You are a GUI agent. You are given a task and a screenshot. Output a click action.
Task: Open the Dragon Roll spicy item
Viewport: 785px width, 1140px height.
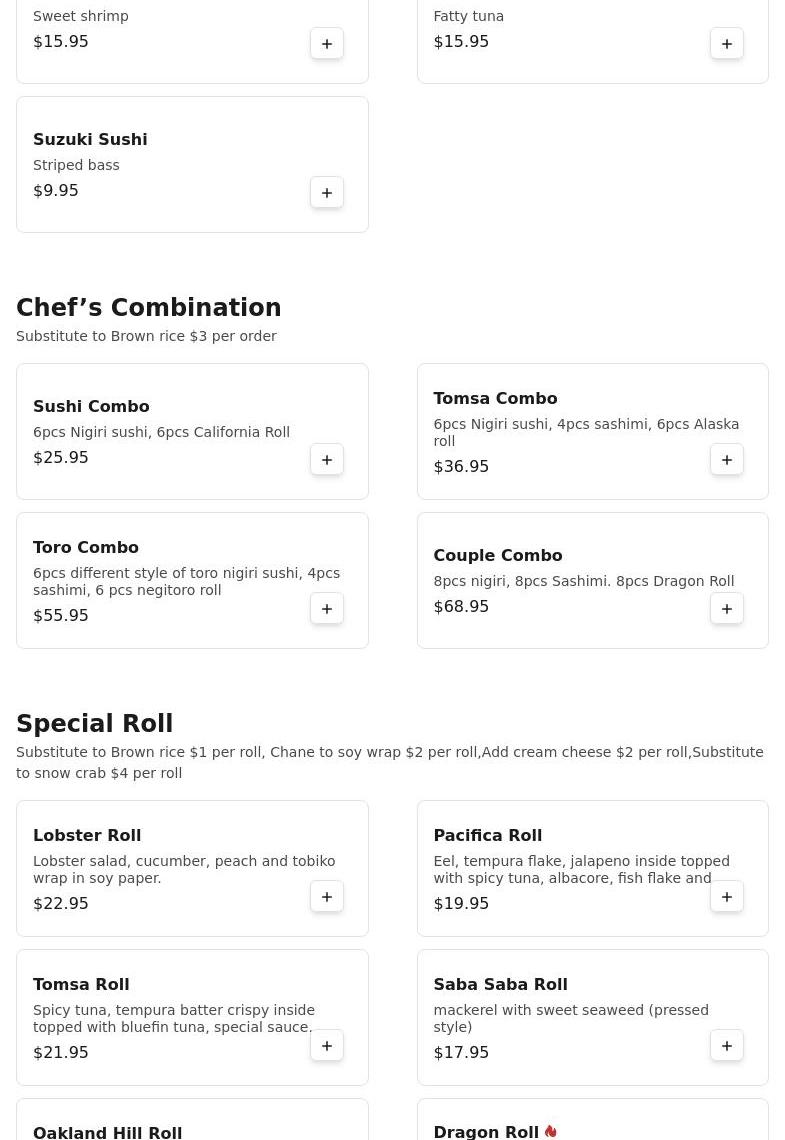pos(592,1119)
